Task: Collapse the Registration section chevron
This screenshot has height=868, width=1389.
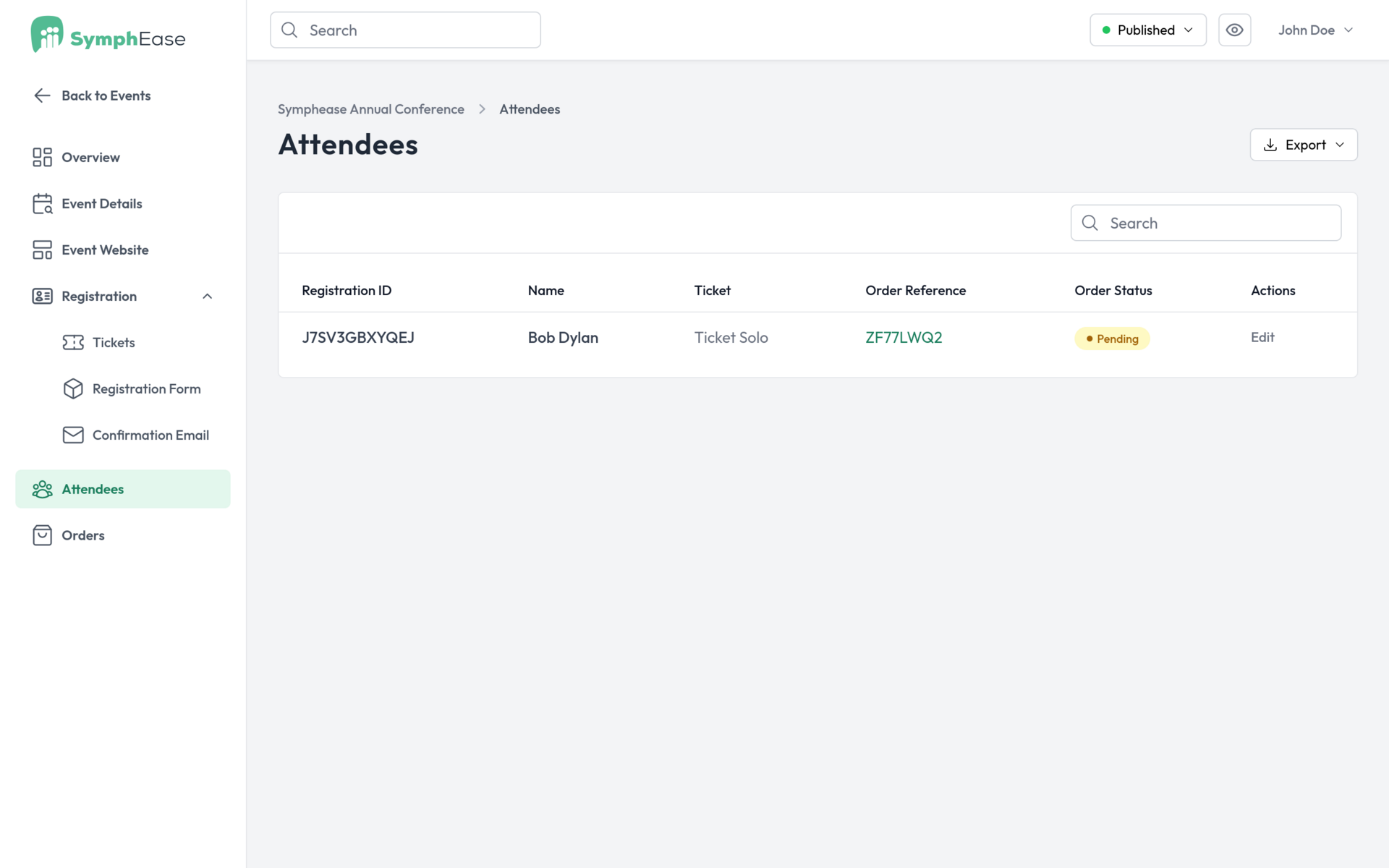Action: click(207, 296)
